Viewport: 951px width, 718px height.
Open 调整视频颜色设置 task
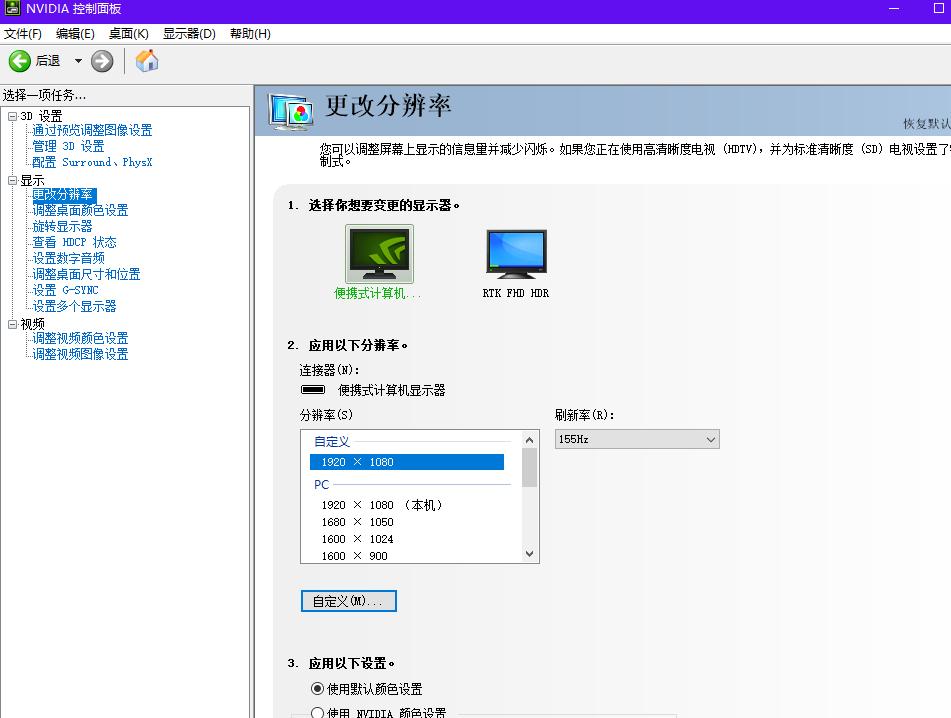click(80, 338)
